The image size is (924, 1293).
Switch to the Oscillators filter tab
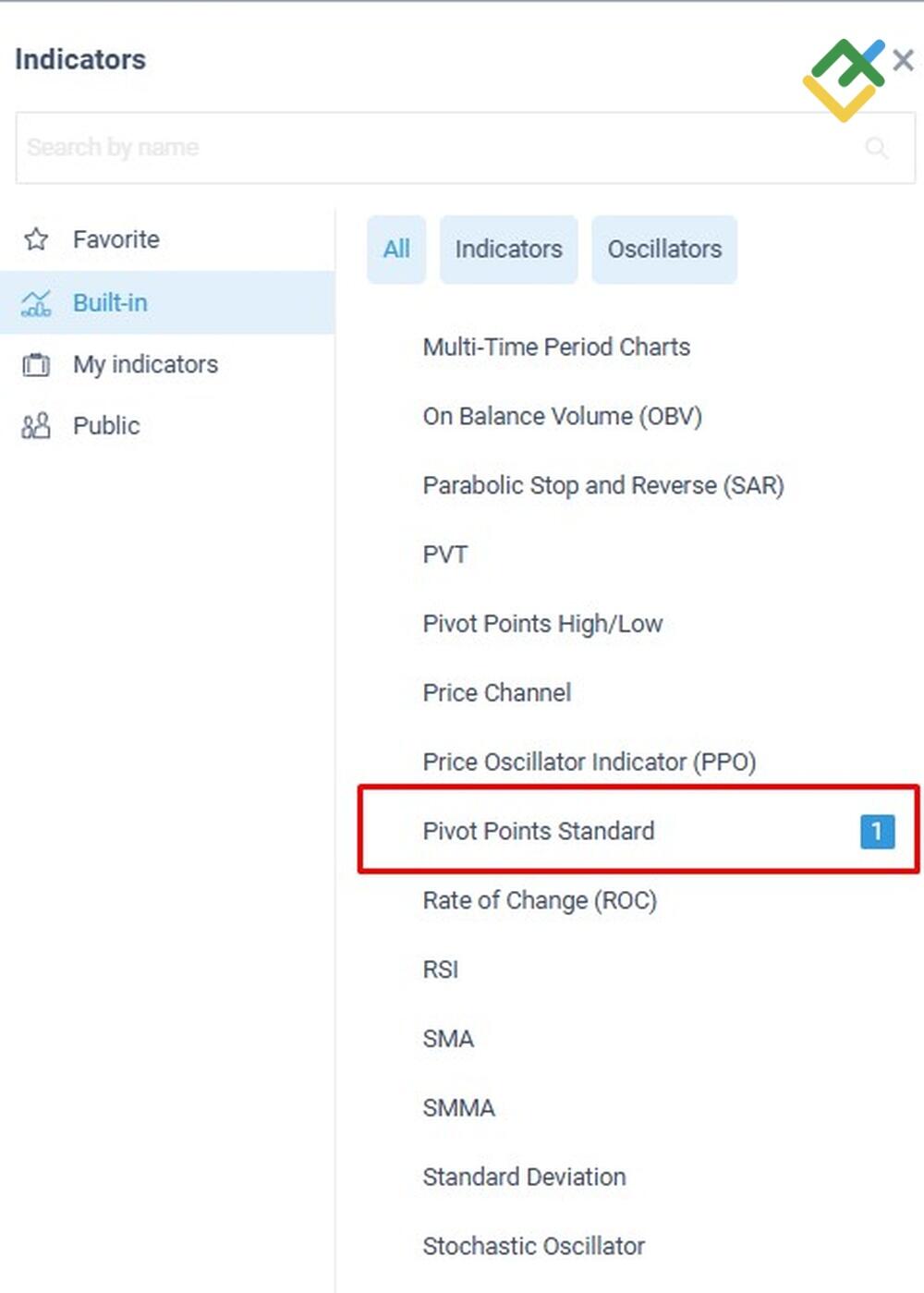click(x=664, y=250)
